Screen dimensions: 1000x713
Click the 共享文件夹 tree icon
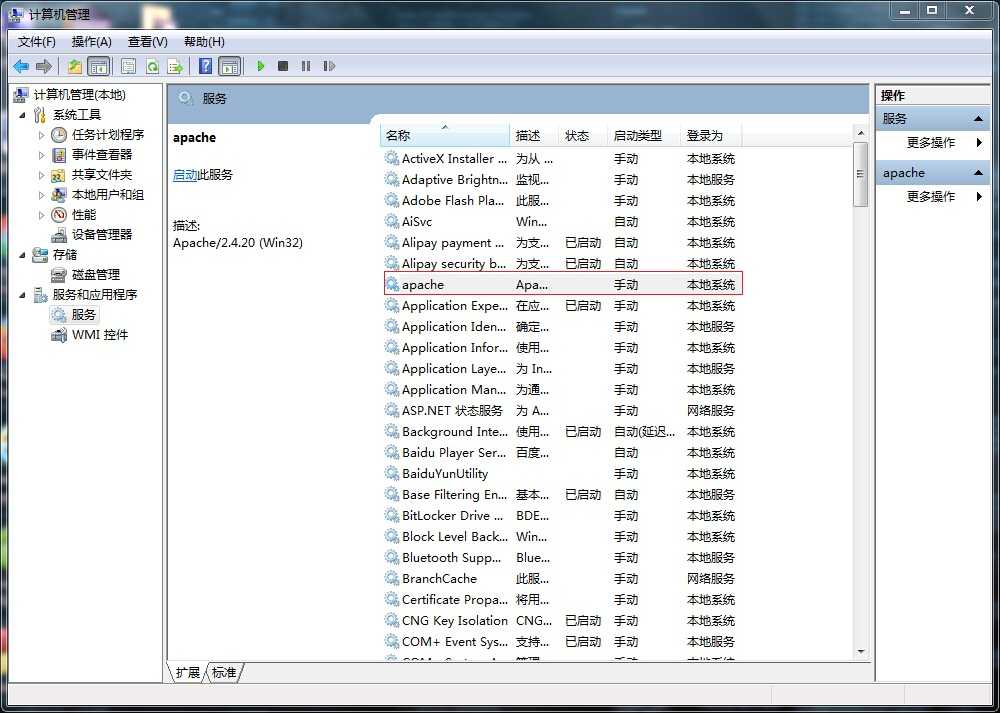(x=59, y=175)
